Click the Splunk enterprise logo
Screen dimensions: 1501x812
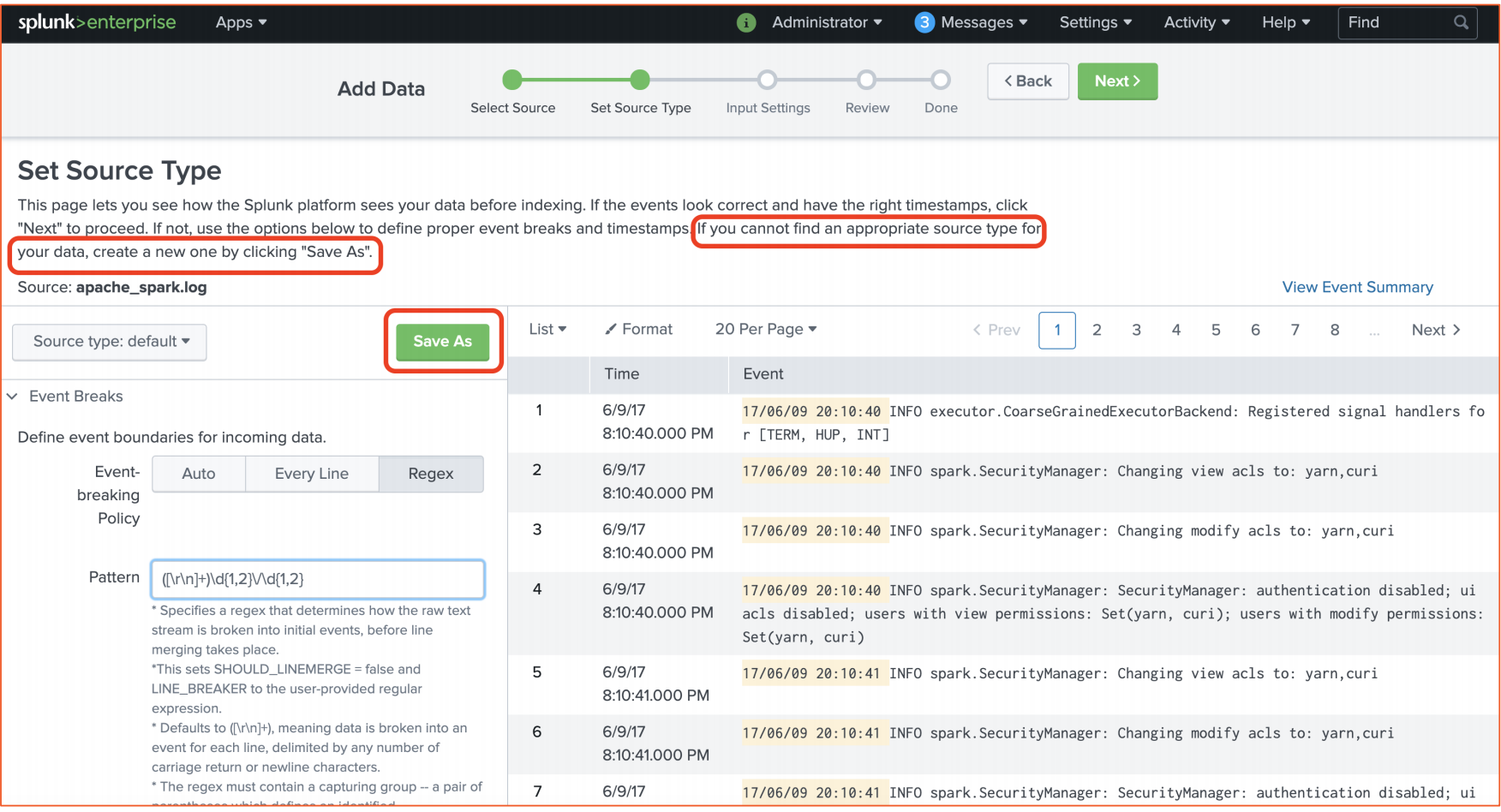pyautogui.click(x=97, y=22)
